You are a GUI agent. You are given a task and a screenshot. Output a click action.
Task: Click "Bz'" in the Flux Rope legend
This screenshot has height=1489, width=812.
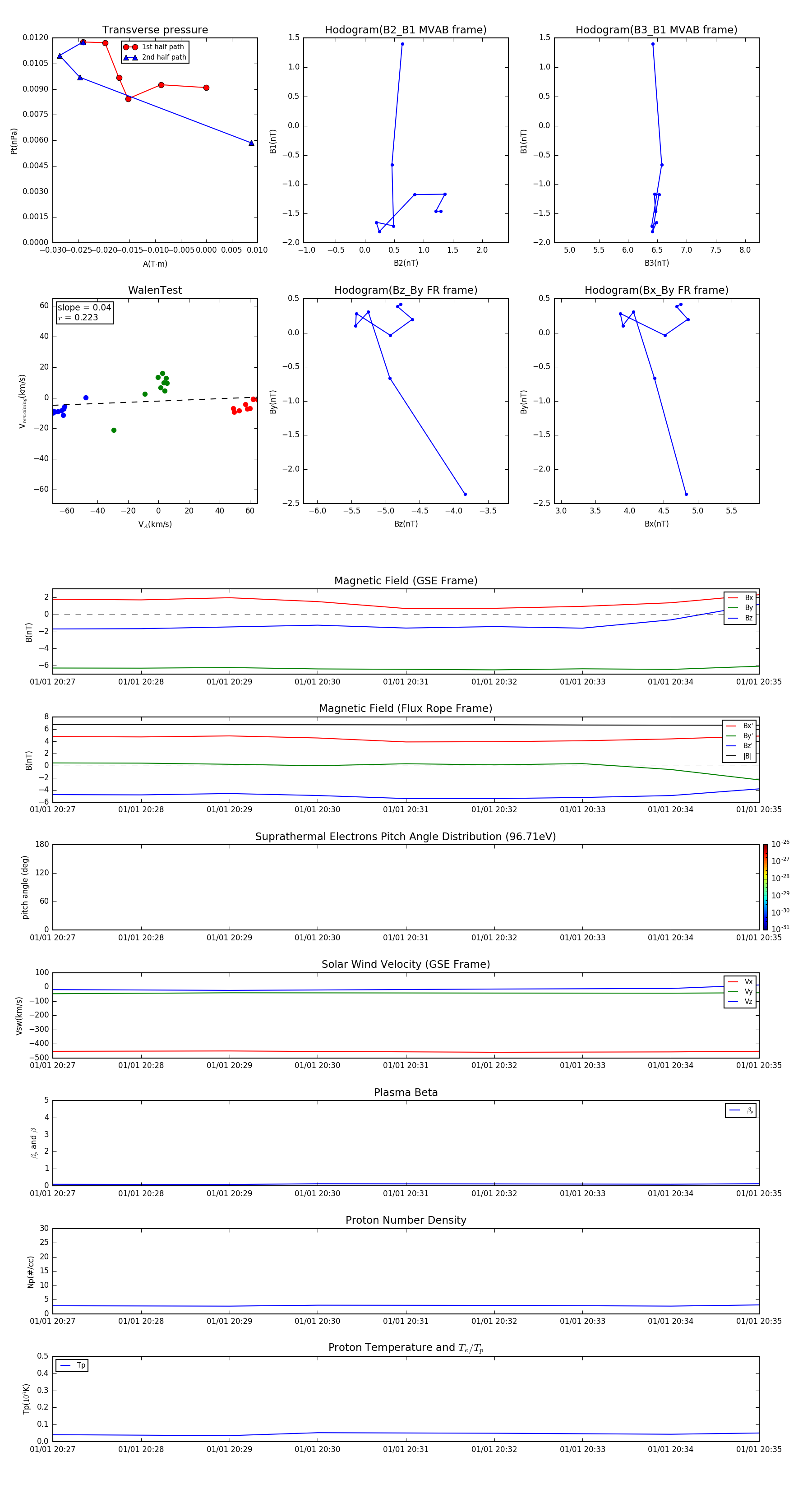tap(747, 746)
